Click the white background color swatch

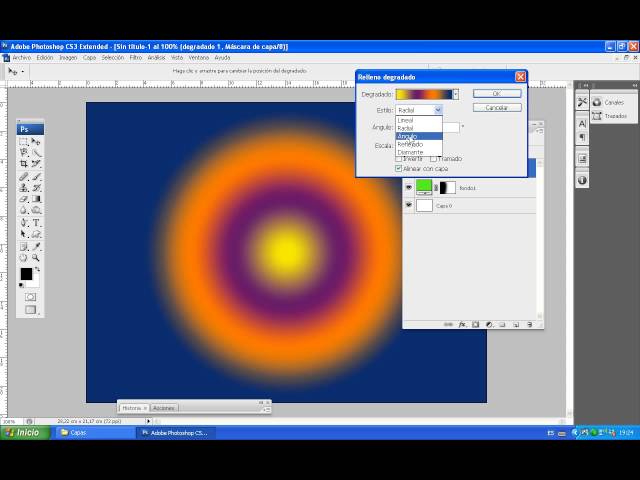(x=36, y=282)
